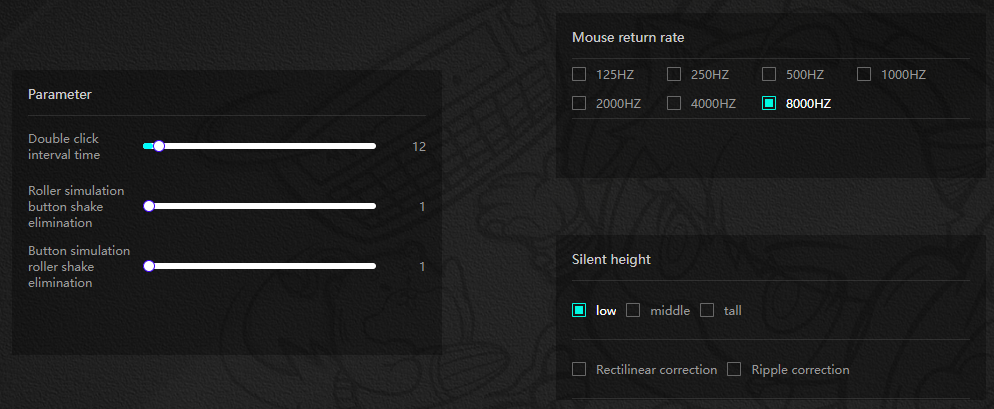Select the 125HZ return rate checkbox
994x409 pixels.
click(579, 74)
